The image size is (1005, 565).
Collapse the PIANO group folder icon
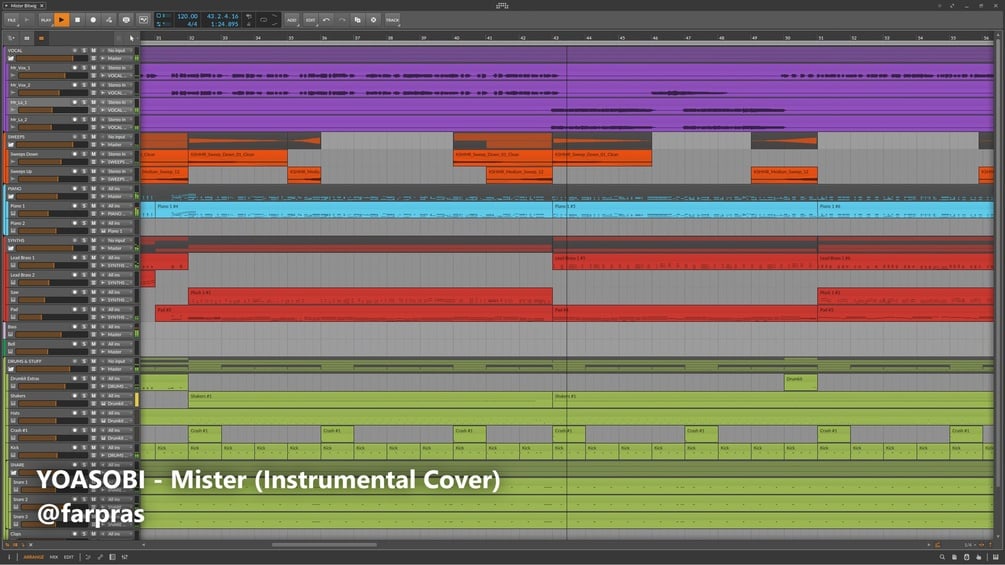(x=11, y=197)
